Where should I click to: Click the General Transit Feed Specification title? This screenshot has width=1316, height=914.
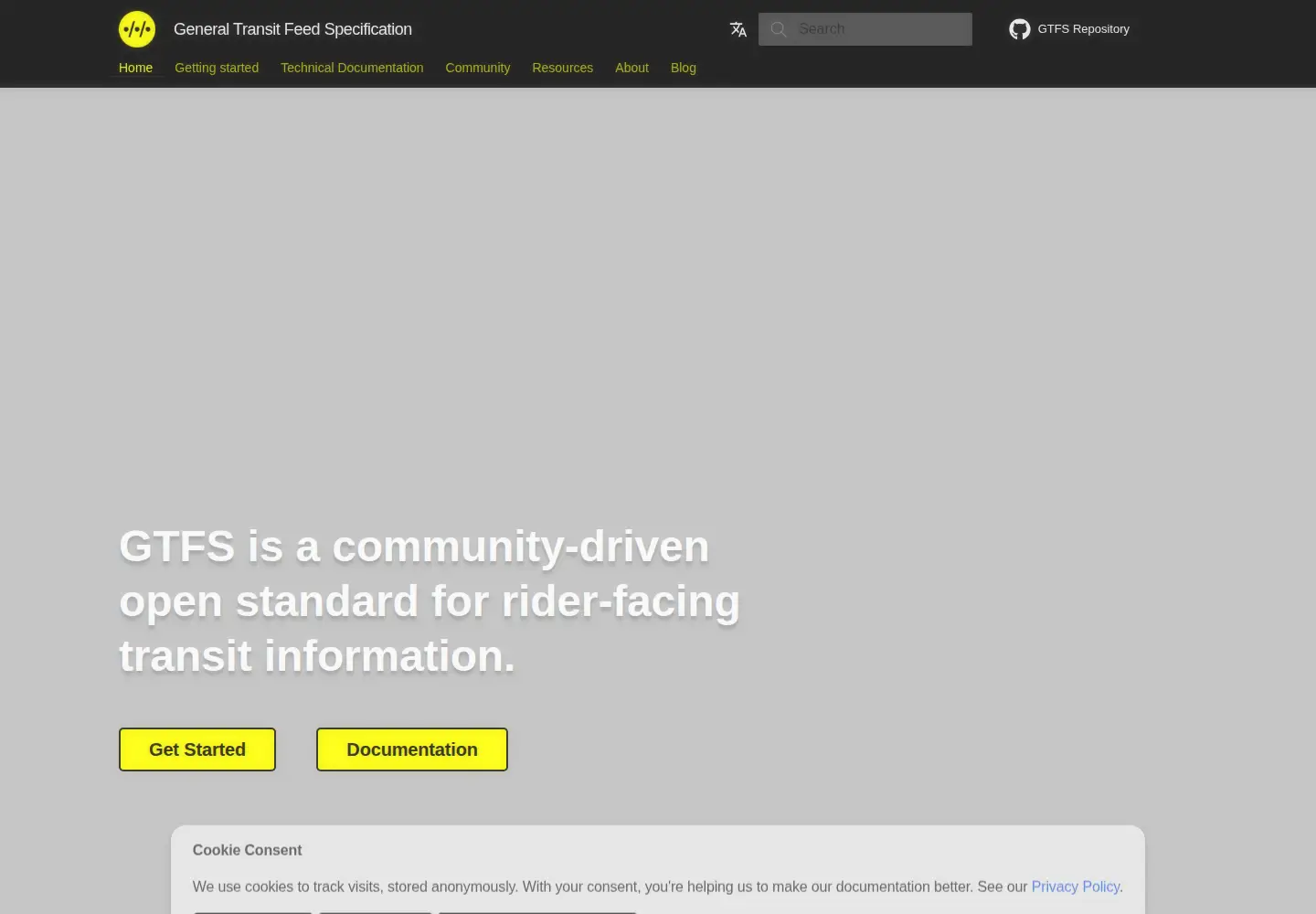tap(292, 29)
